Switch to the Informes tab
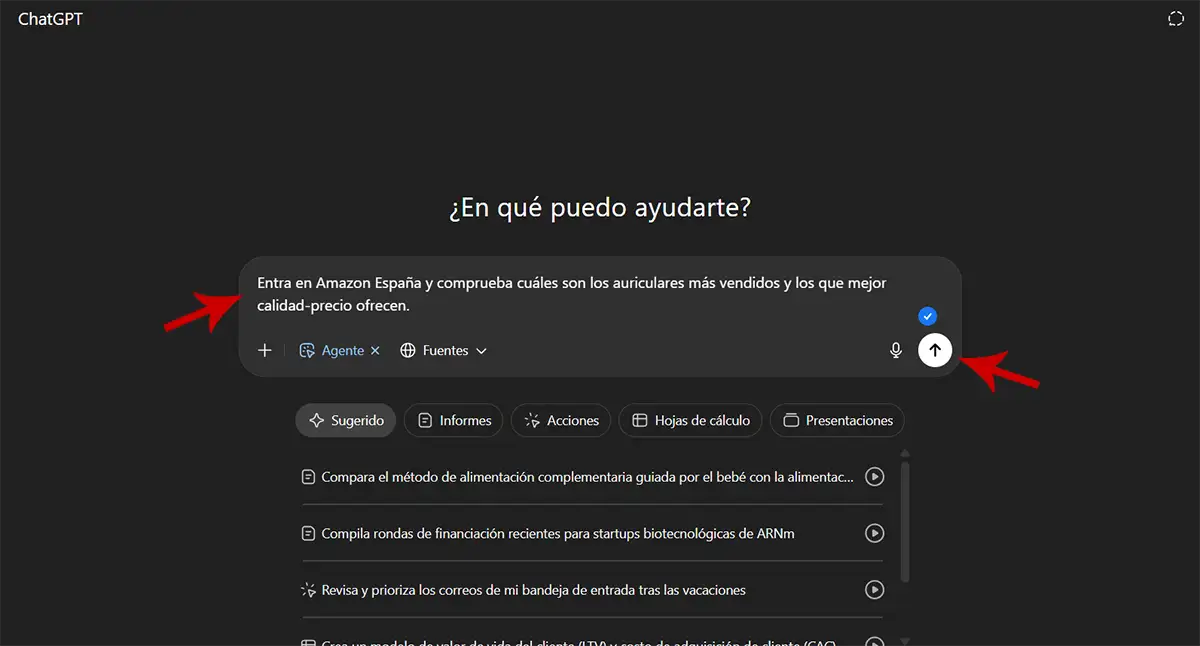This screenshot has height=646, width=1200. coord(454,421)
